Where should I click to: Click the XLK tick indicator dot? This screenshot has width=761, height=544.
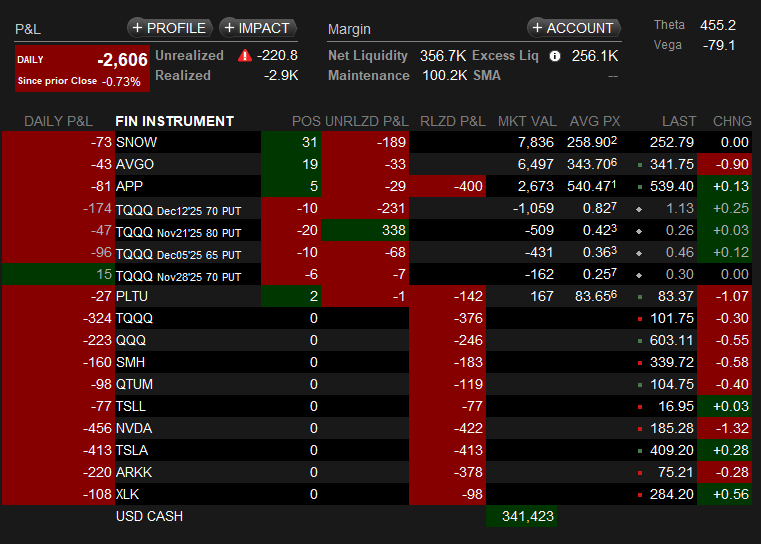[x=640, y=495]
